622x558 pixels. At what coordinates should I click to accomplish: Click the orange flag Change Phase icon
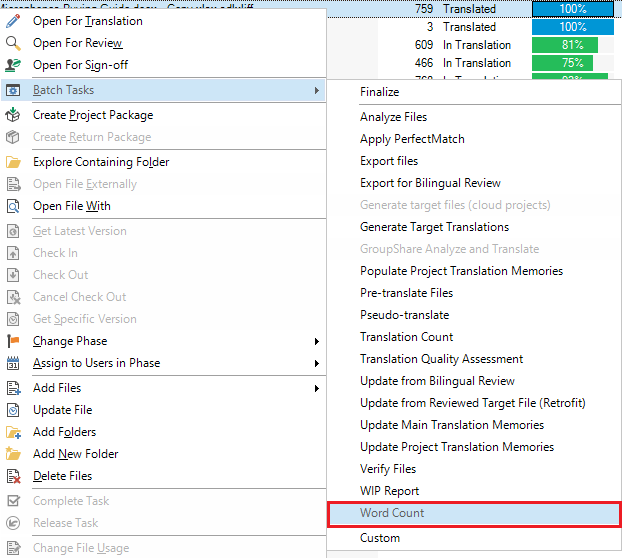point(13,341)
